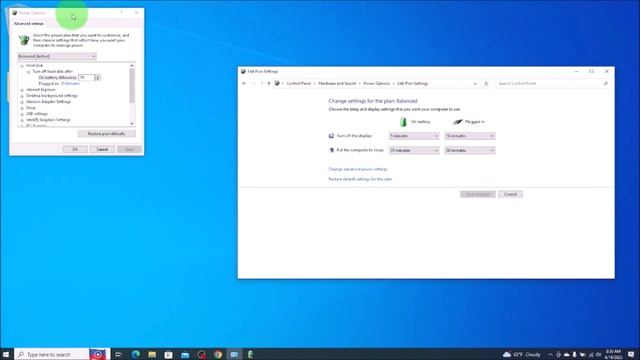Click the Plugged in minutes value link

[70, 84]
